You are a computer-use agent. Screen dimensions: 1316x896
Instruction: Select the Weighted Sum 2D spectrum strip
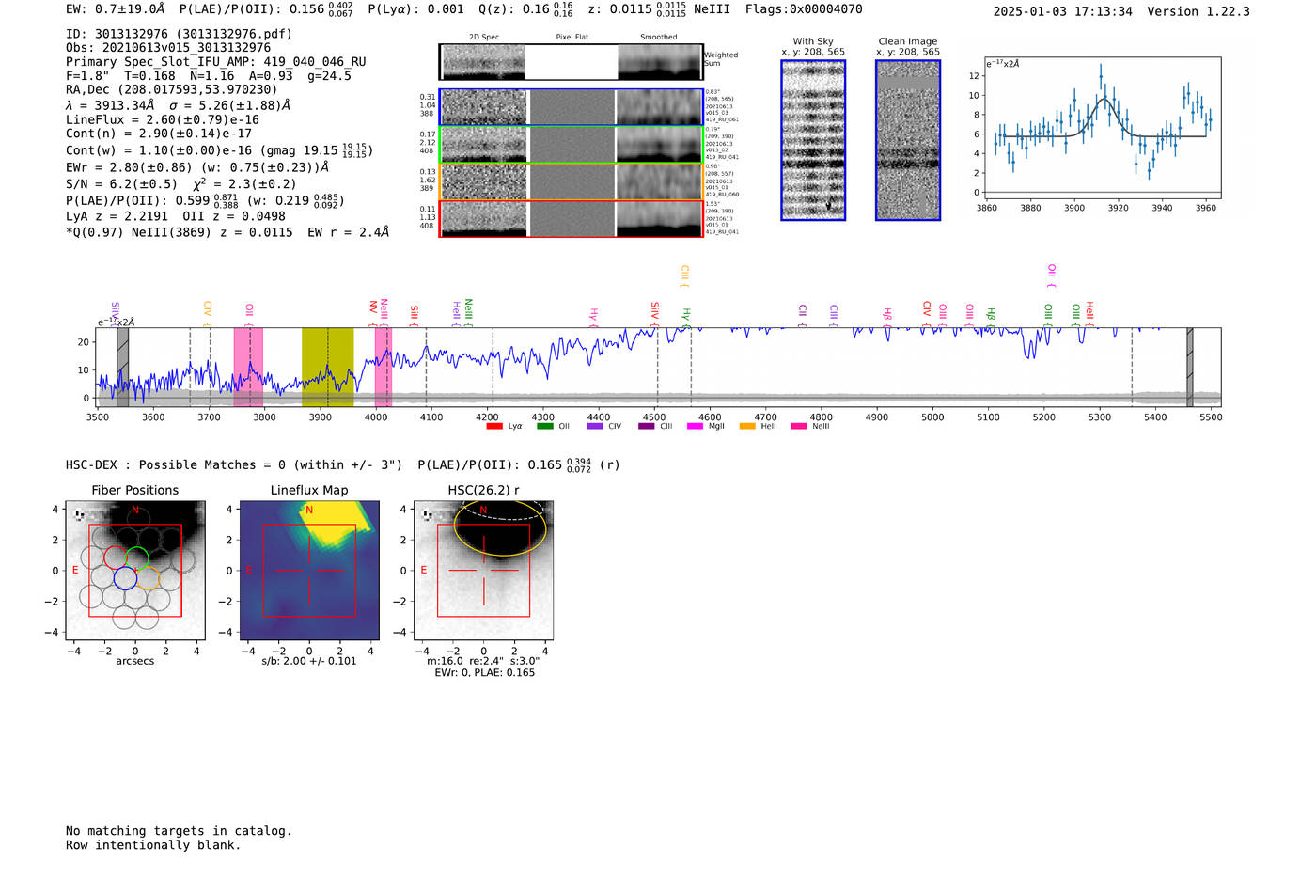click(571, 62)
